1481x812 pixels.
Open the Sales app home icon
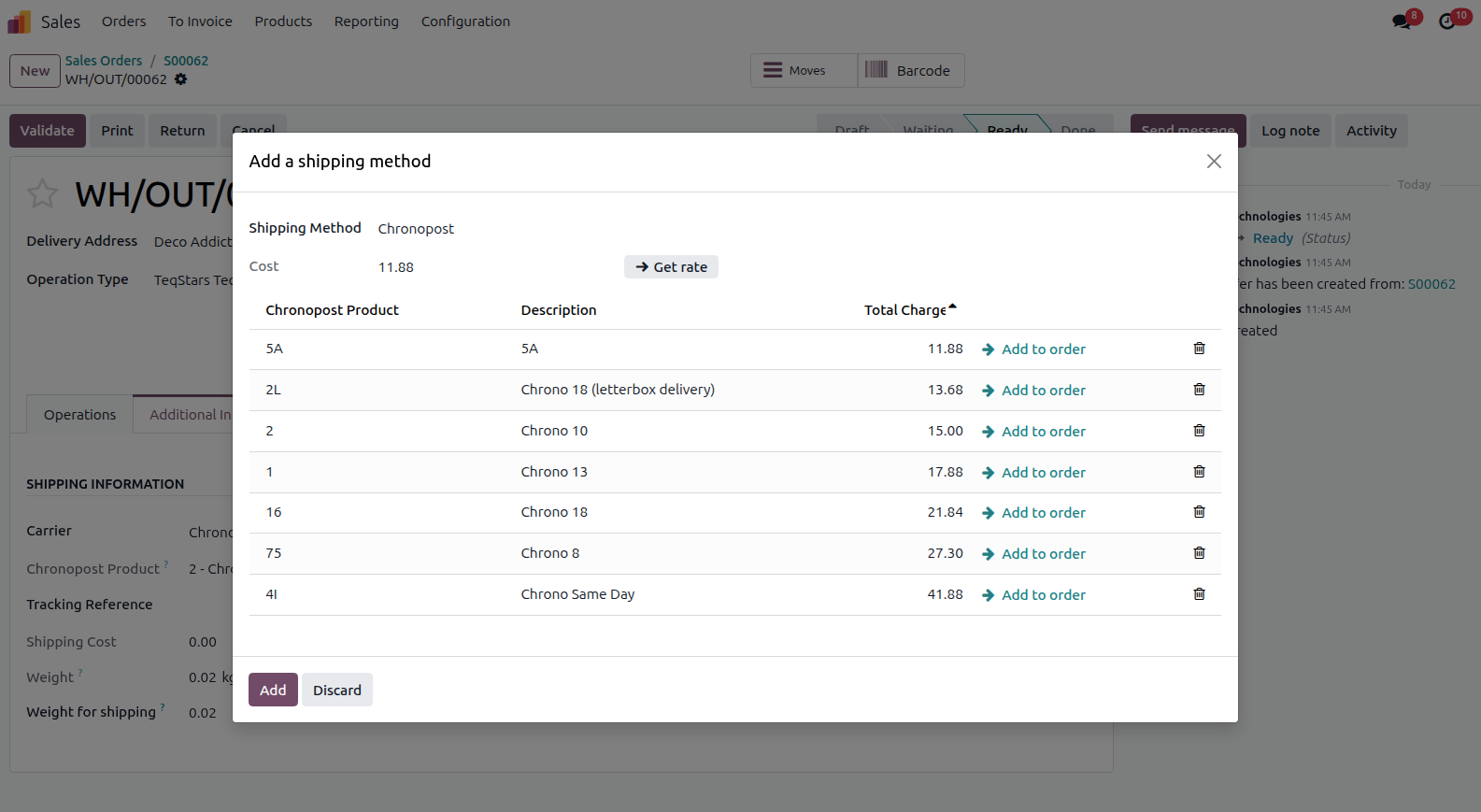pos(19,21)
